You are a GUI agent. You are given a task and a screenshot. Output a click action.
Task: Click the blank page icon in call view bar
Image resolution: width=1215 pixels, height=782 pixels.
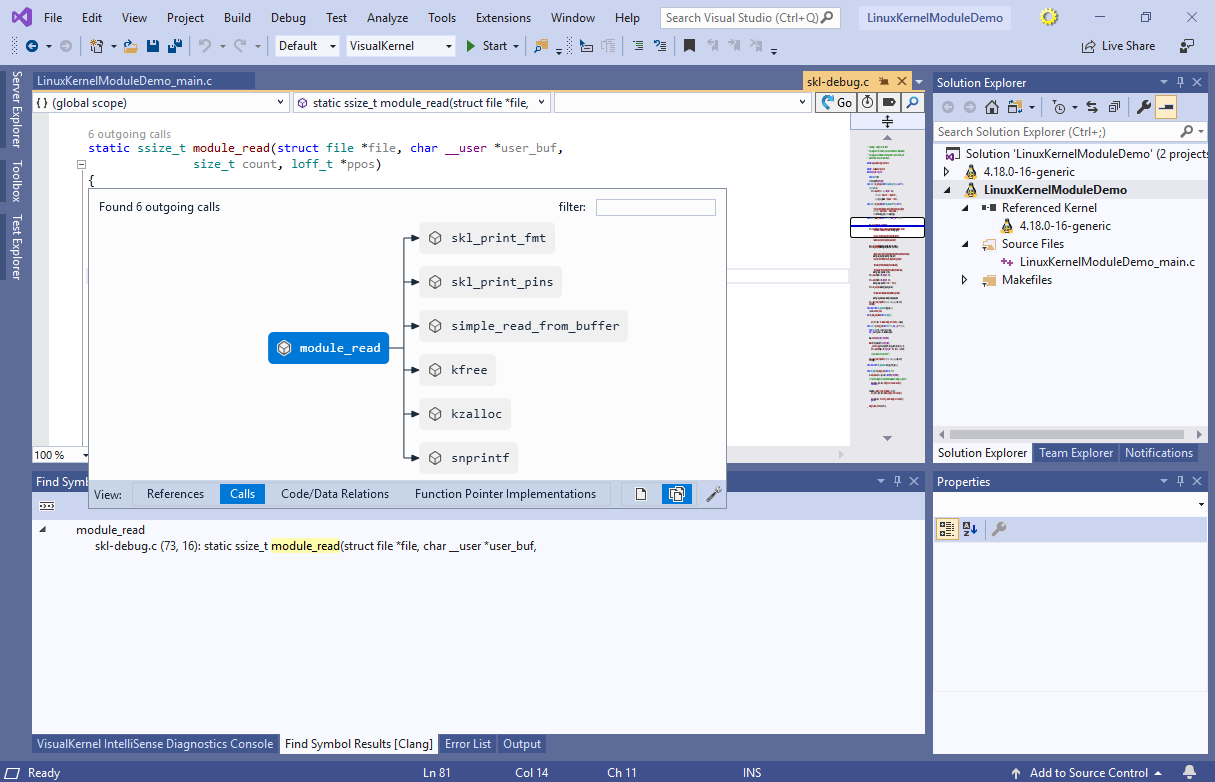click(641, 494)
